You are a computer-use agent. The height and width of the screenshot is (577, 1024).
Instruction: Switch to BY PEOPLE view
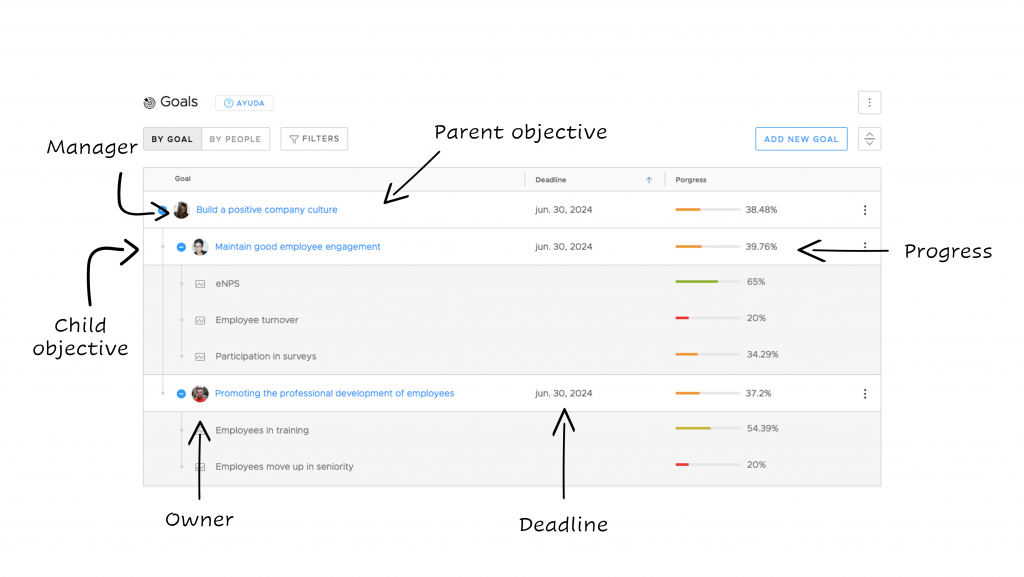[235, 139]
